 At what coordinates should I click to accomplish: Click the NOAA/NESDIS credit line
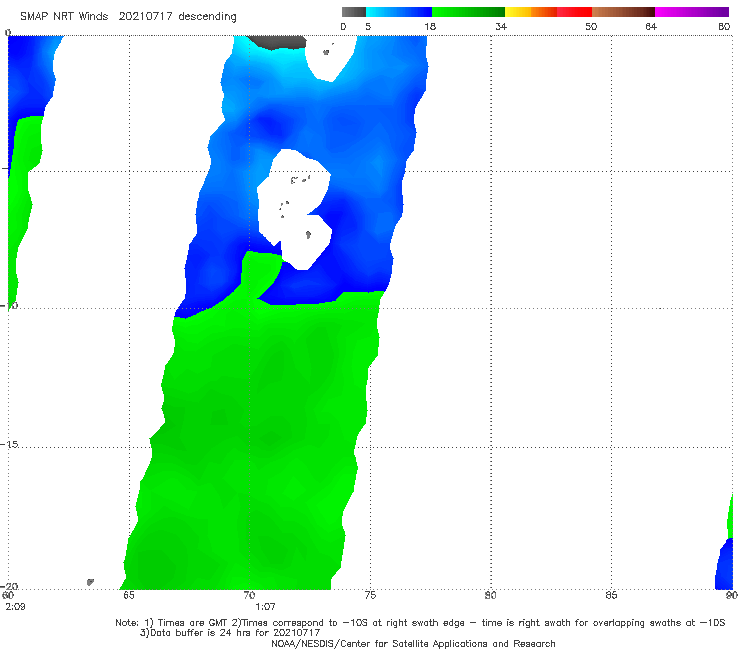(x=413, y=644)
